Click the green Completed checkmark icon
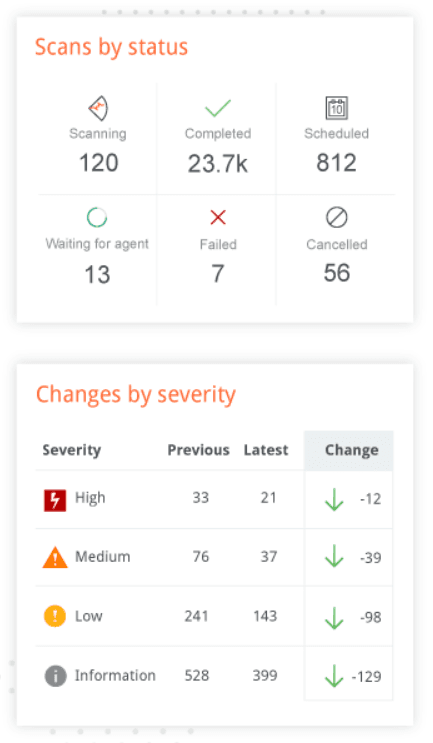 point(218,108)
